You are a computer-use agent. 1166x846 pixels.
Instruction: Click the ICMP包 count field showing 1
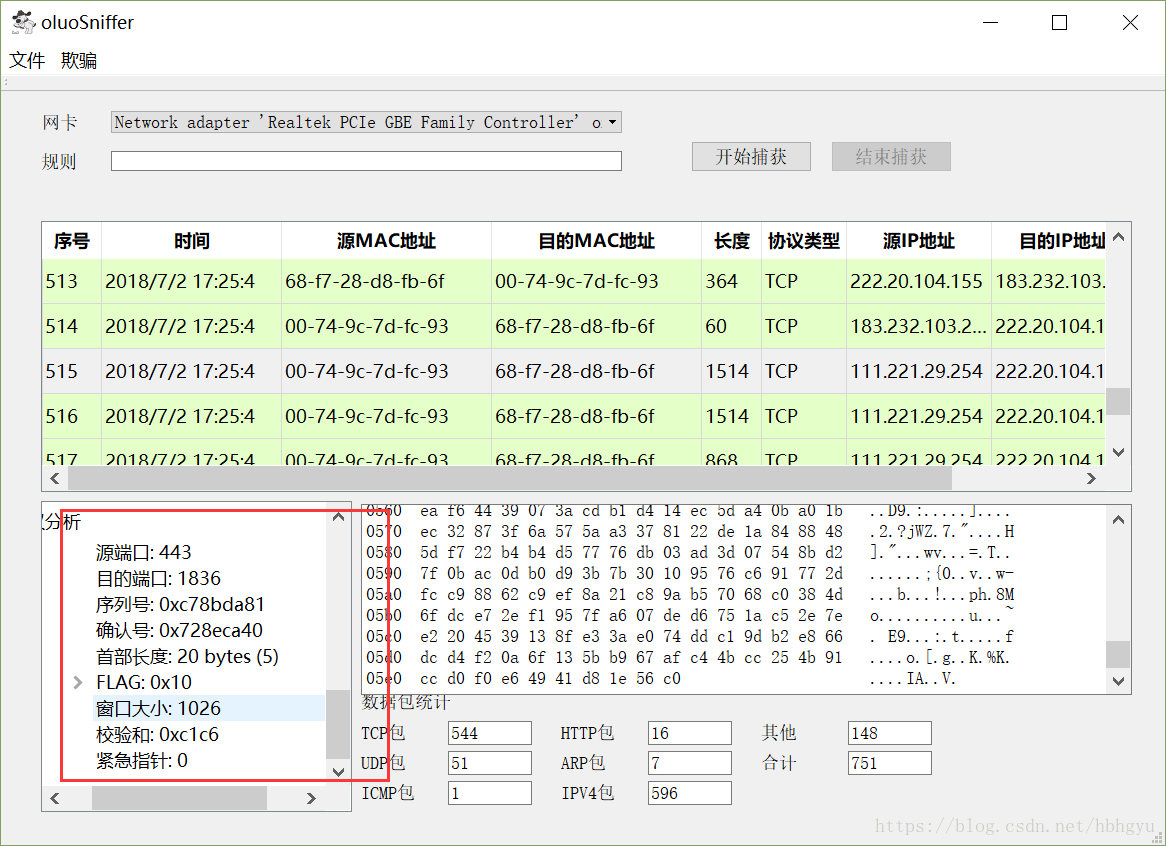(x=489, y=793)
